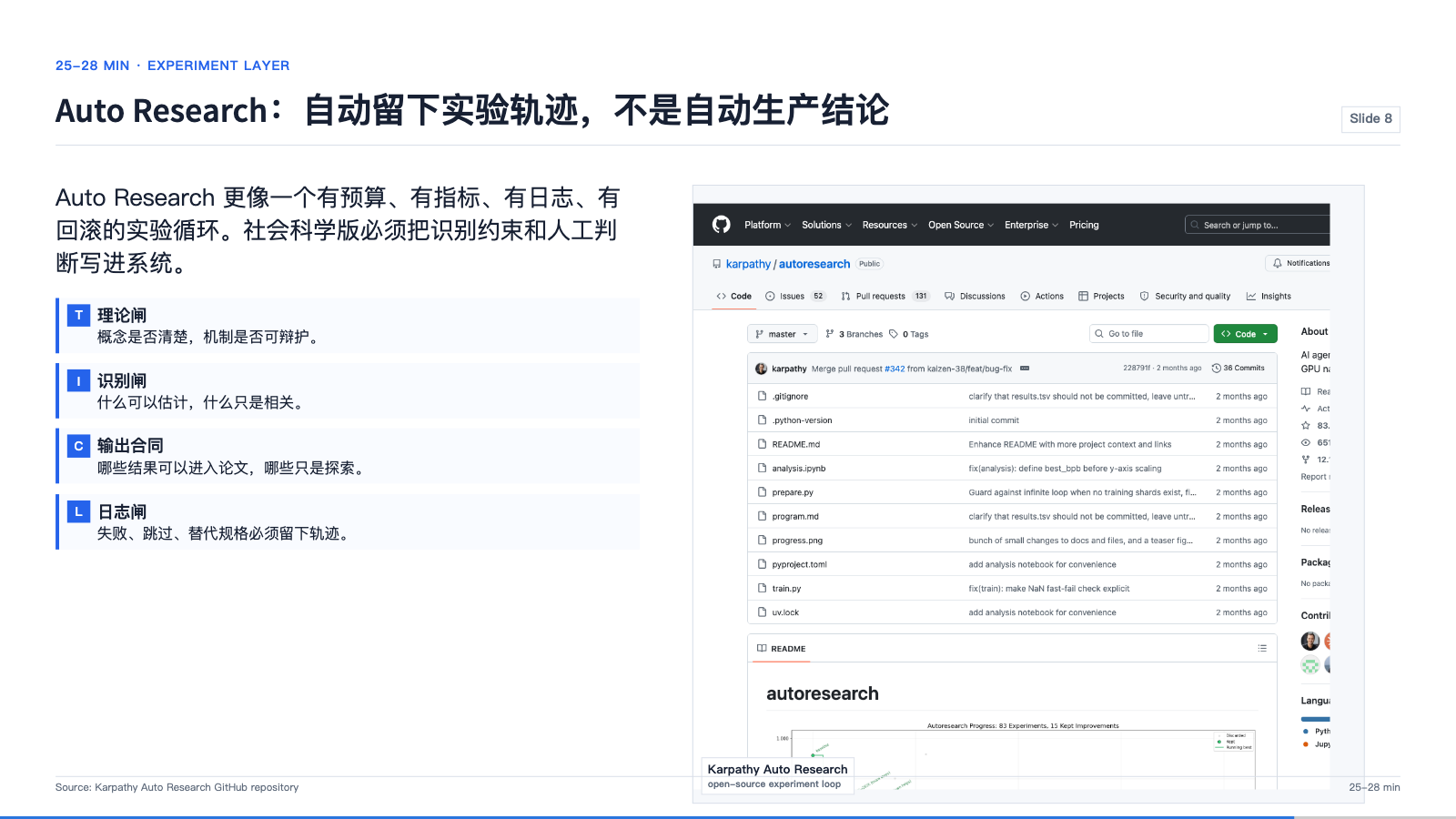Click the first contributor avatar

(x=1310, y=641)
